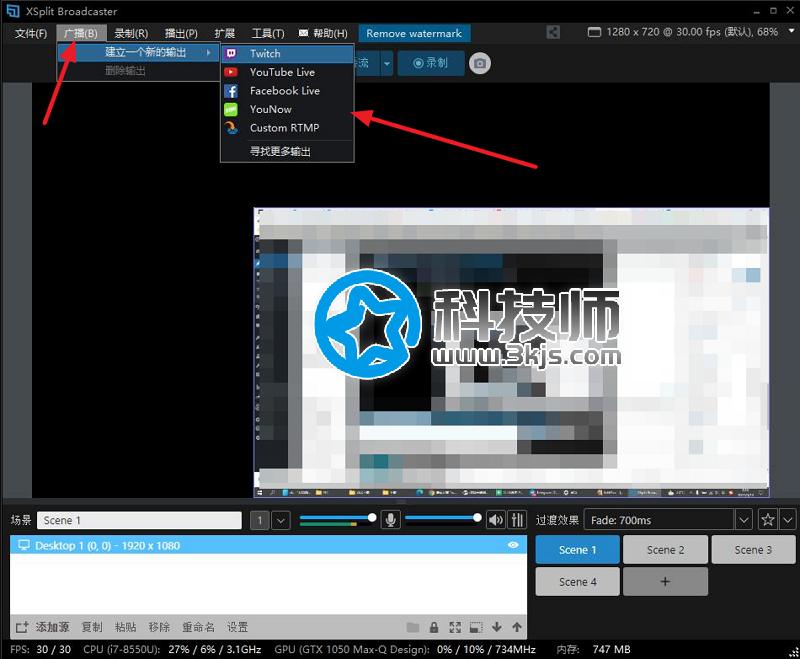Open the 工具(T) menu

[268, 34]
